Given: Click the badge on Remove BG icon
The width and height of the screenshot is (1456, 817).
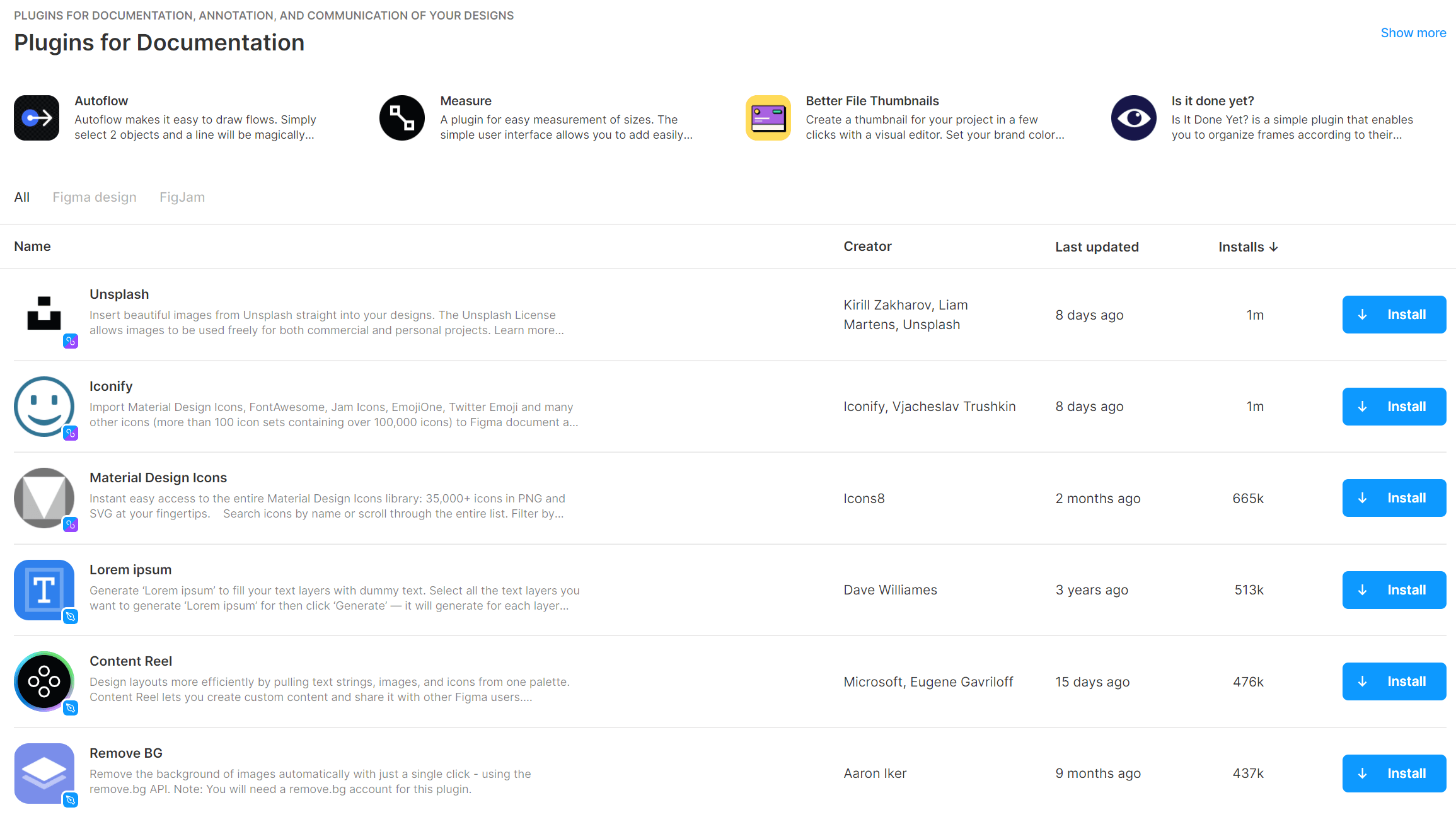Looking at the screenshot, I should [71, 800].
